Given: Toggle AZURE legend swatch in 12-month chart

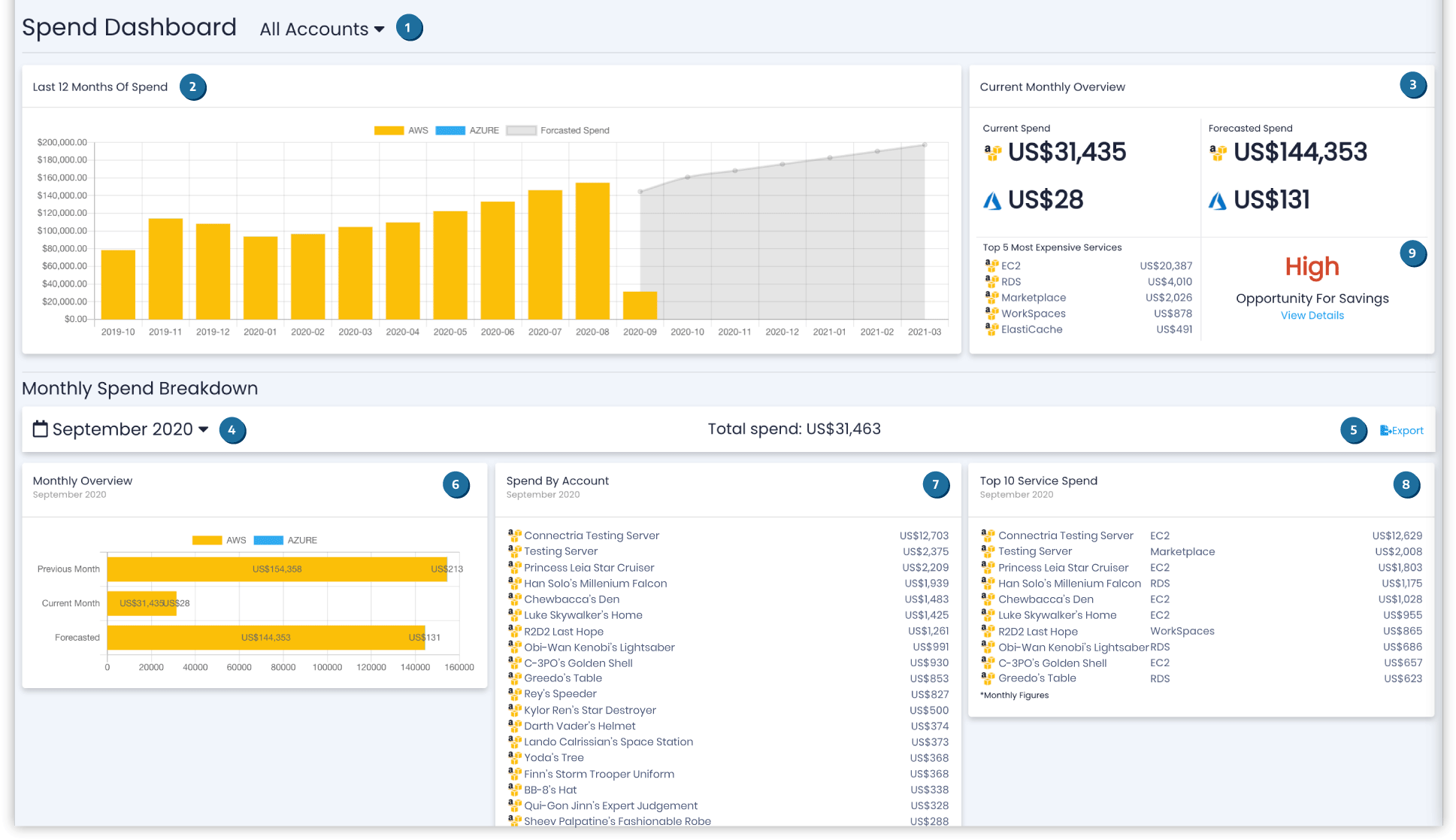Looking at the screenshot, I should (x=450, y=131).
